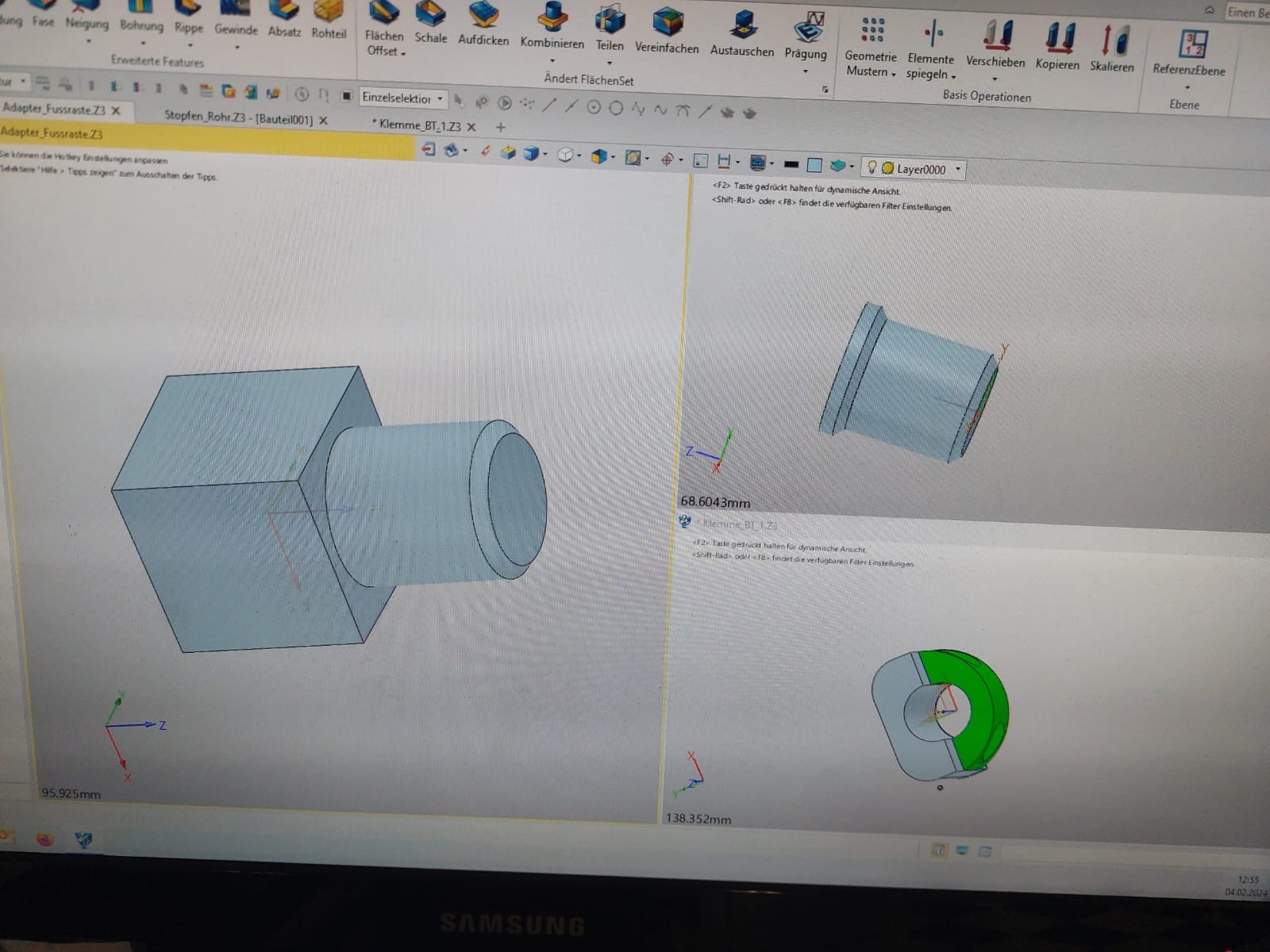Toggle the light blue square display button
The image size is (1270, 952).
[814, 165]
